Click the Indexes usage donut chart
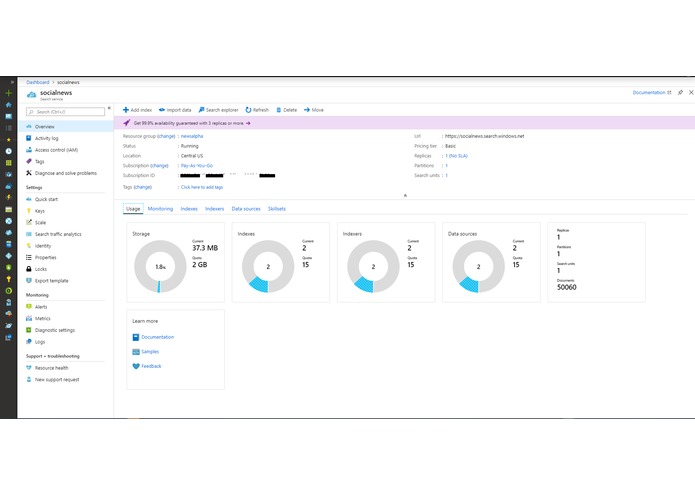Image resolution: width=695 pixels, height=494 pixels. click(268, 266)
